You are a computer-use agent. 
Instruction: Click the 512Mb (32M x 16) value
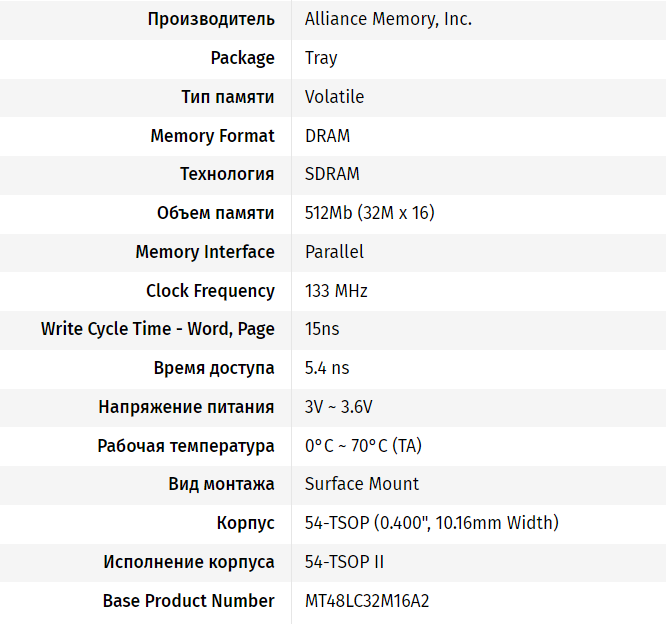369,213
